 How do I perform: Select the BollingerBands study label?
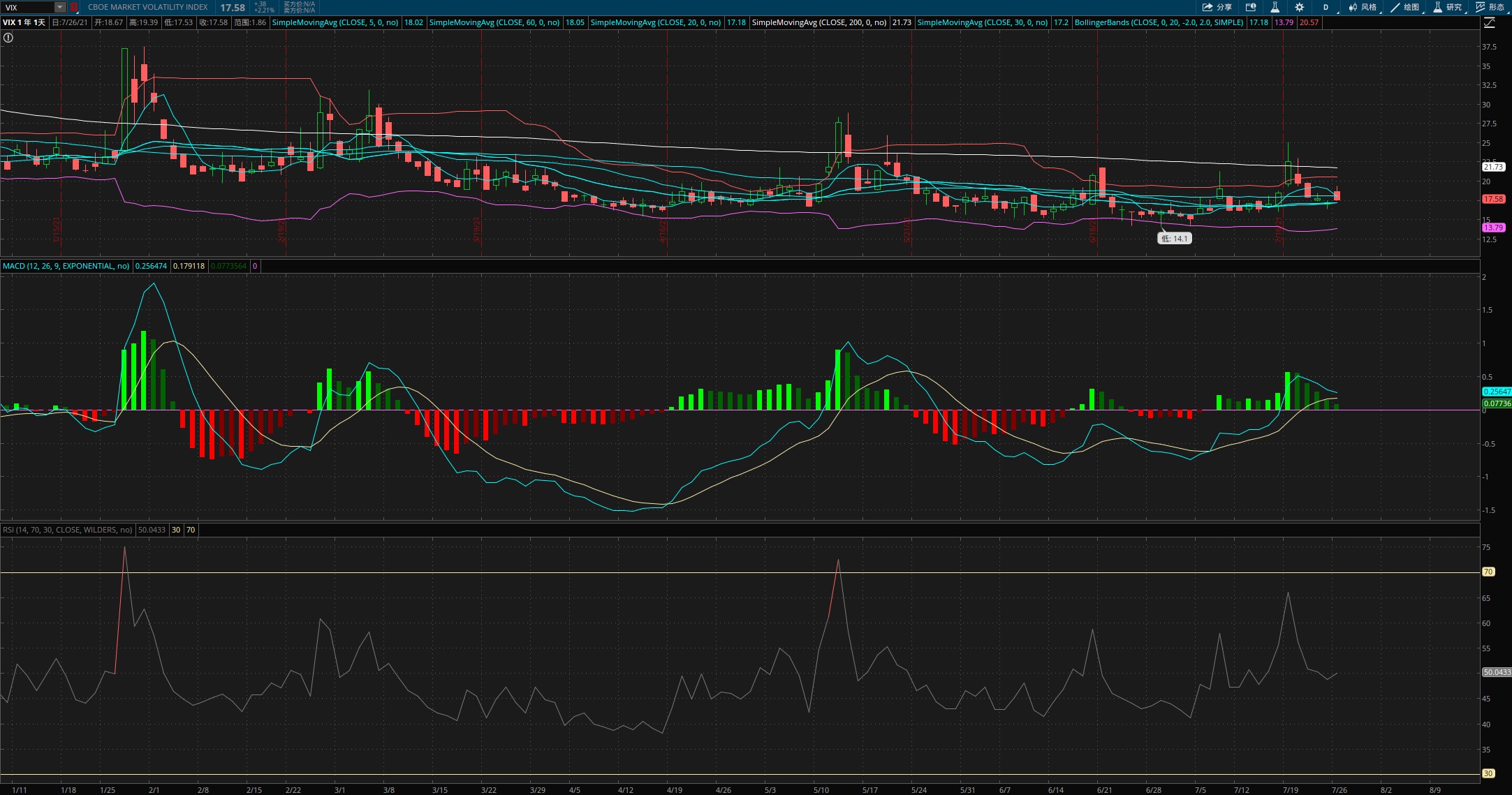click(x=1159, y=22)
